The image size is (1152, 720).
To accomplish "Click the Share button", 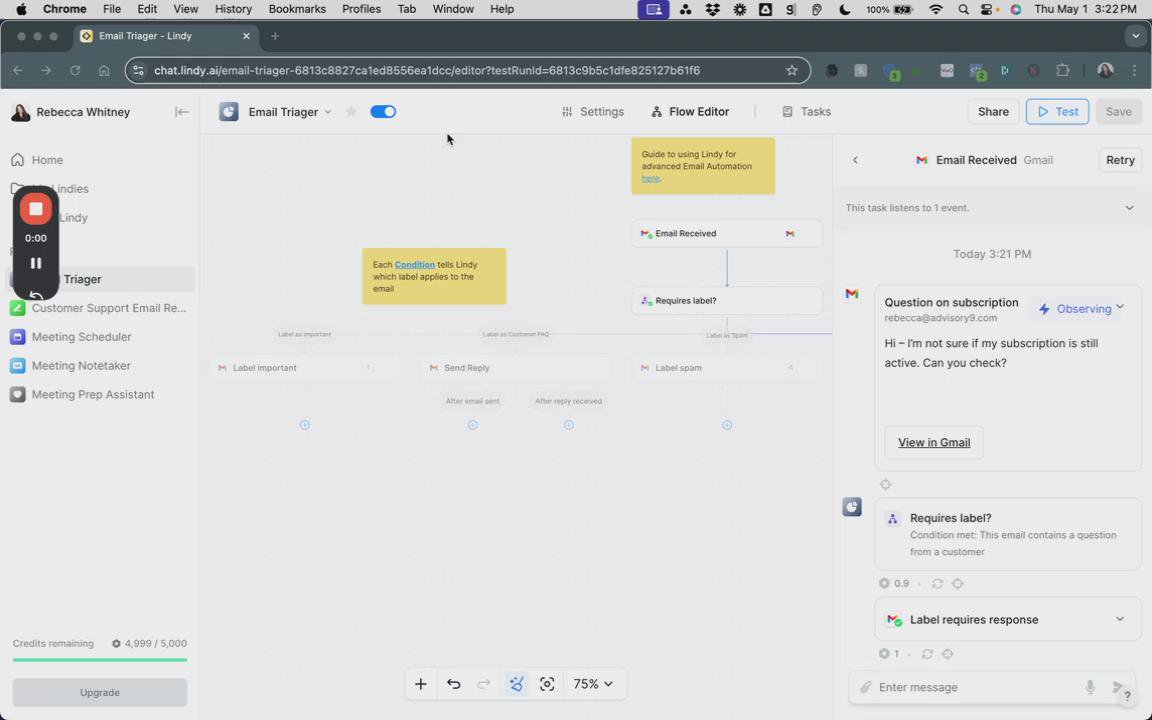I will point(993,112).
